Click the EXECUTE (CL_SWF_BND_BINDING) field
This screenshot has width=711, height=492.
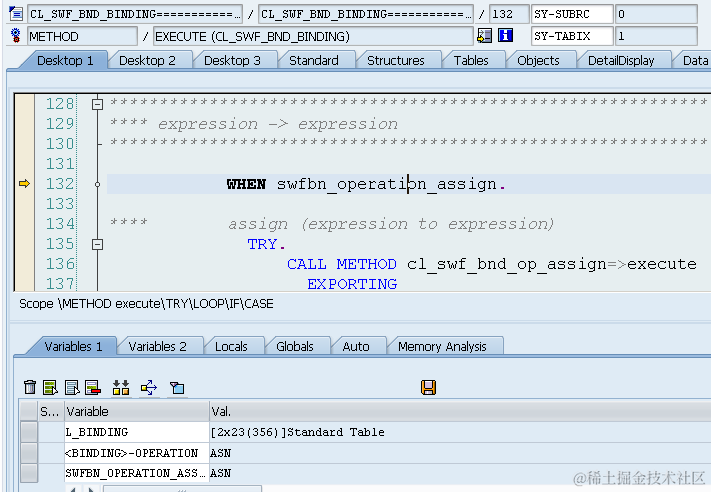(x=313, y=36)
